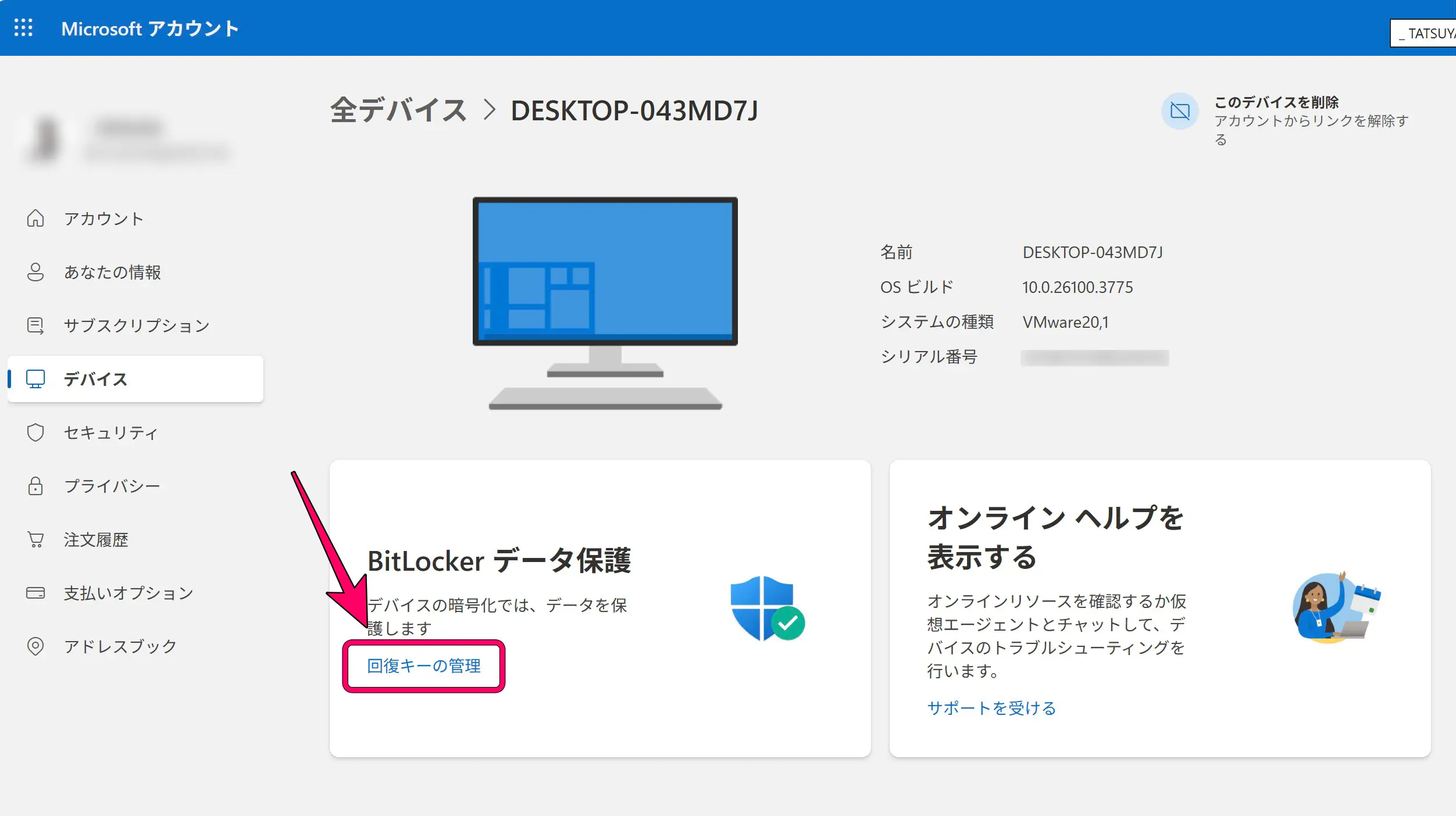Open 回復キーの管理 to manage recovery keys

point(423,666)
